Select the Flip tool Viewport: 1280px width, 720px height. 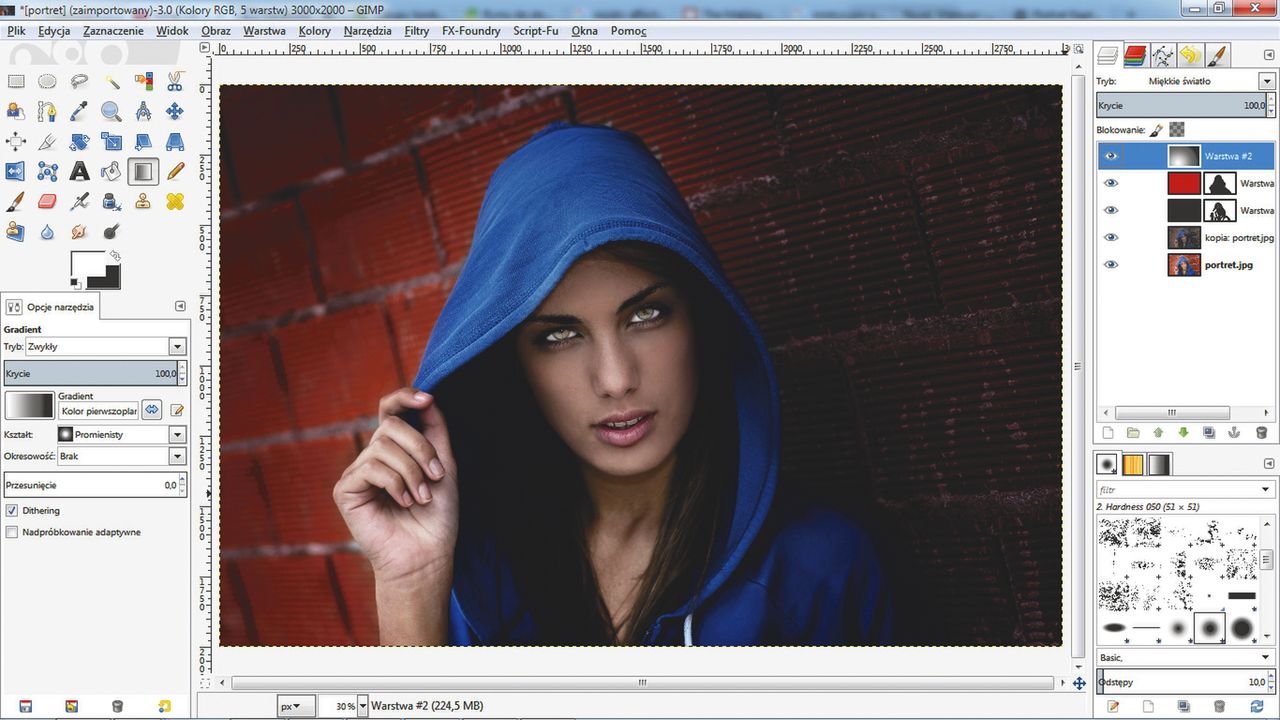[15, 171]
